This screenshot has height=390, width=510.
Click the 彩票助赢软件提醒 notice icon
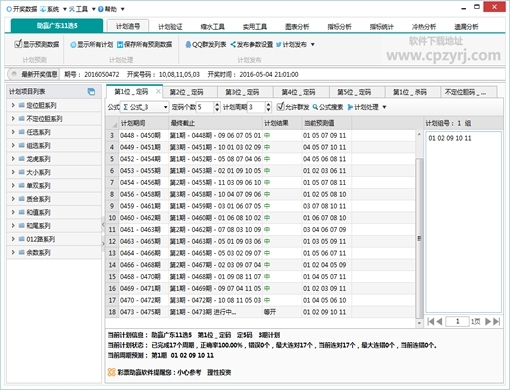[x=112, y=372]
